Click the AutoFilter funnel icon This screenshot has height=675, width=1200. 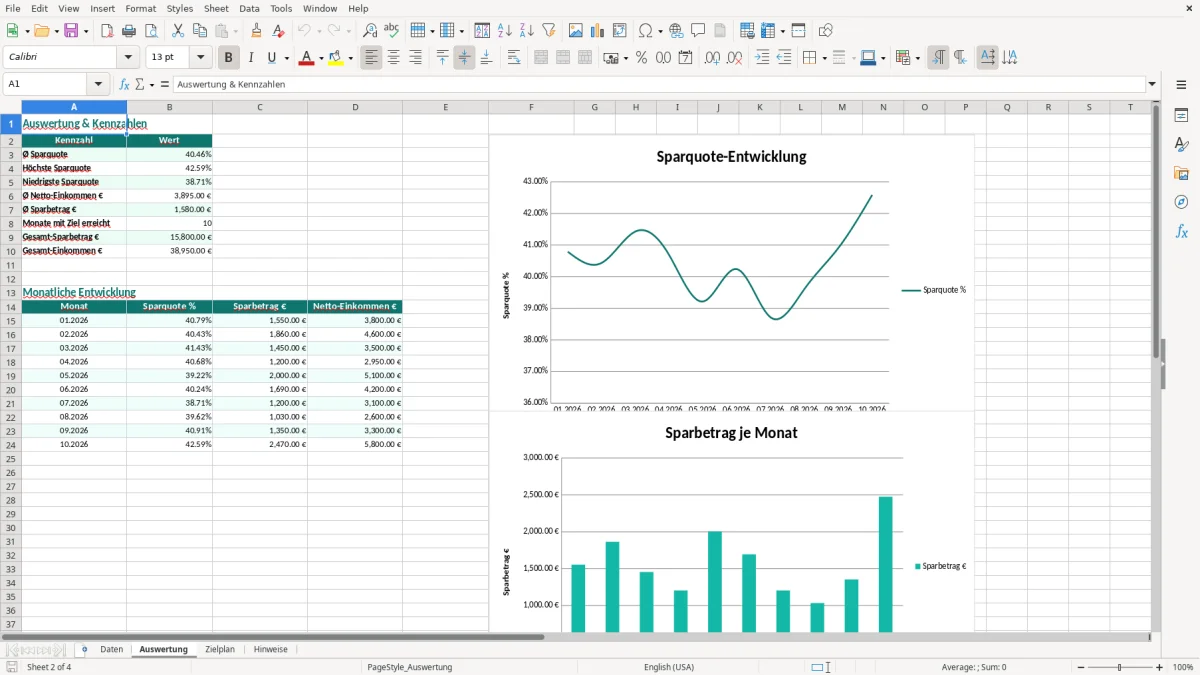pos(549,31)
